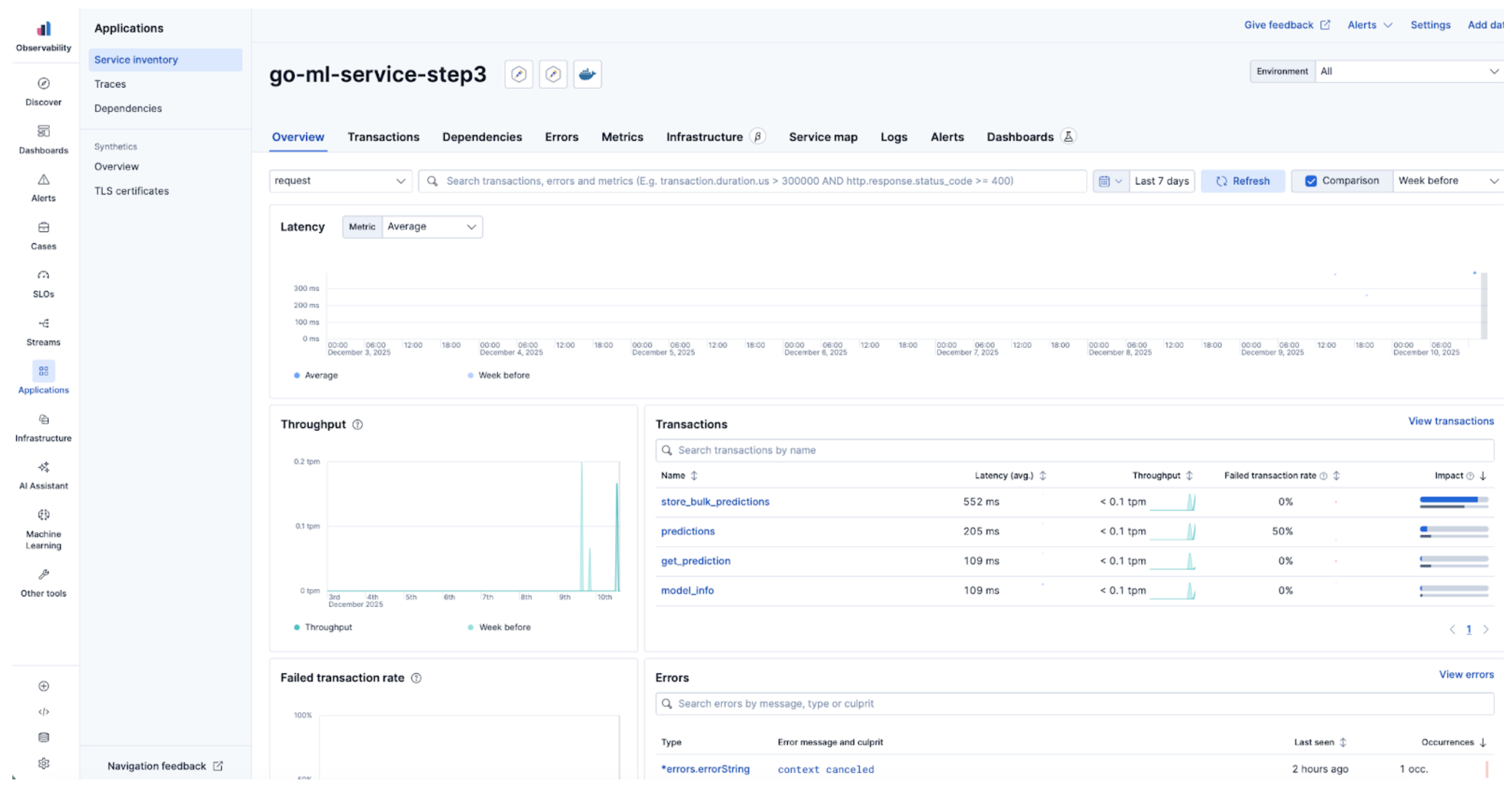Go to next transactions page arrow
The height and width of the screenshot is (795, 1512).
[x=1486, y=630]
